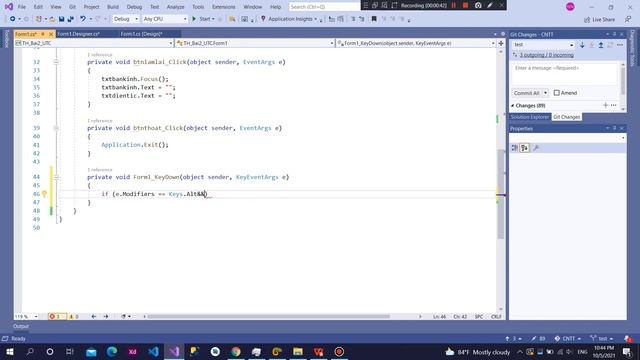Click the warning count indicator in the editor footer
The image size is (640, 360).
[x=73, y=316]
